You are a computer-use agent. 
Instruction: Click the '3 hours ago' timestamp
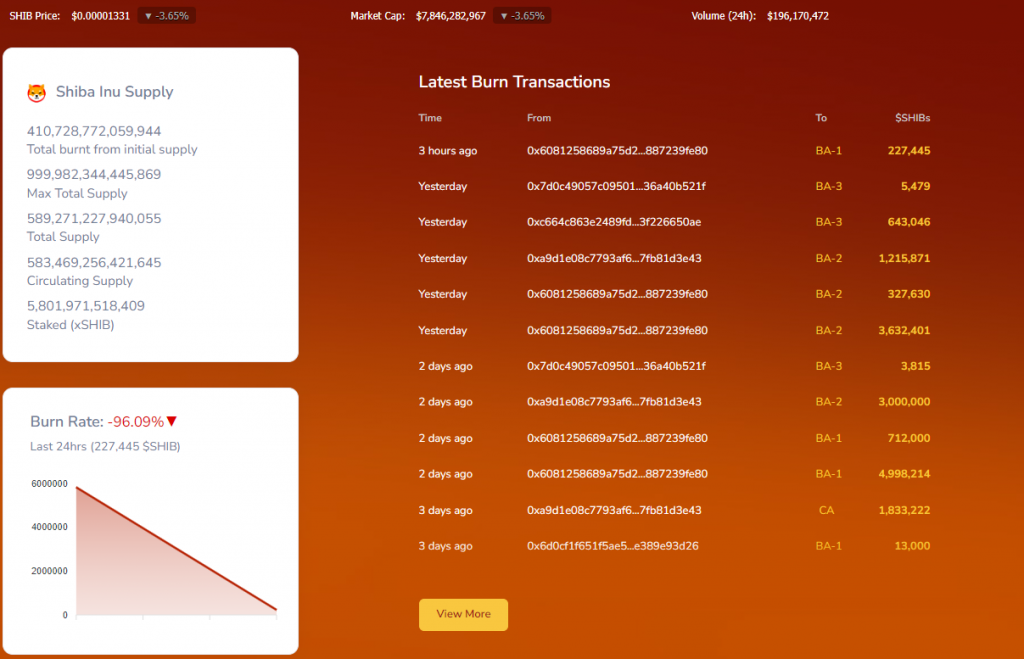click(447, 150)
